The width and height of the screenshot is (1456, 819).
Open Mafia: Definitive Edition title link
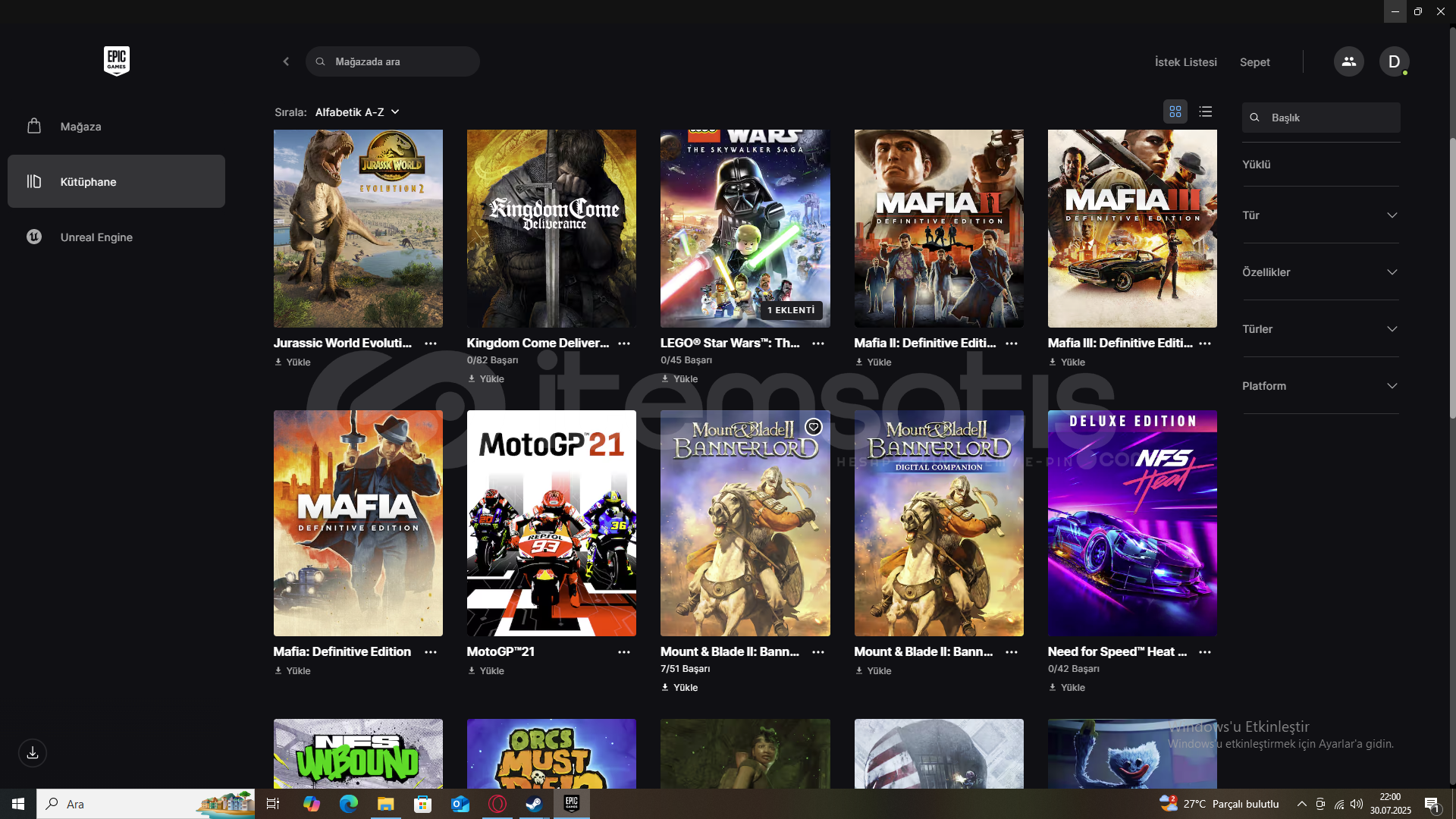342,652
